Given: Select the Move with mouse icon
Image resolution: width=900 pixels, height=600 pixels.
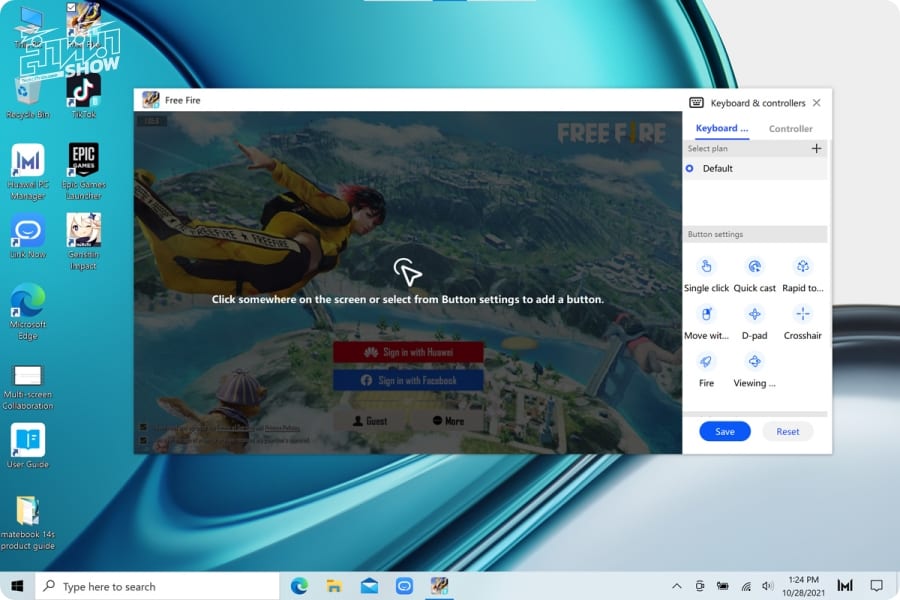Looking at the screenshot, I should pos(706,314).
